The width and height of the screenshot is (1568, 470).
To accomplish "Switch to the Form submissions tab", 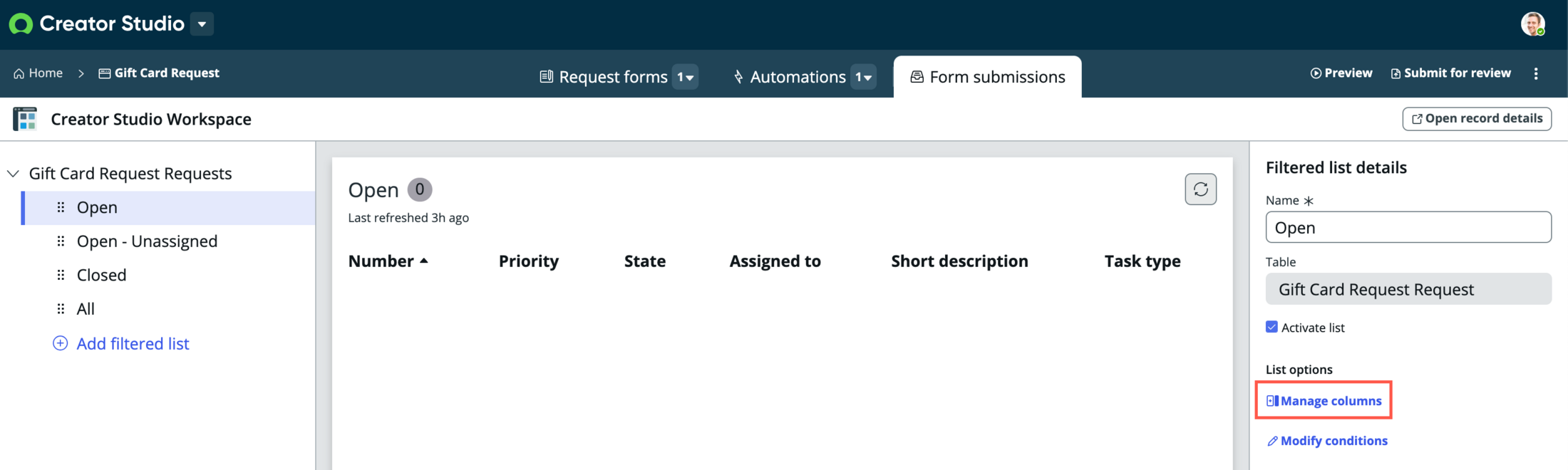I will [x=987, y=77].
